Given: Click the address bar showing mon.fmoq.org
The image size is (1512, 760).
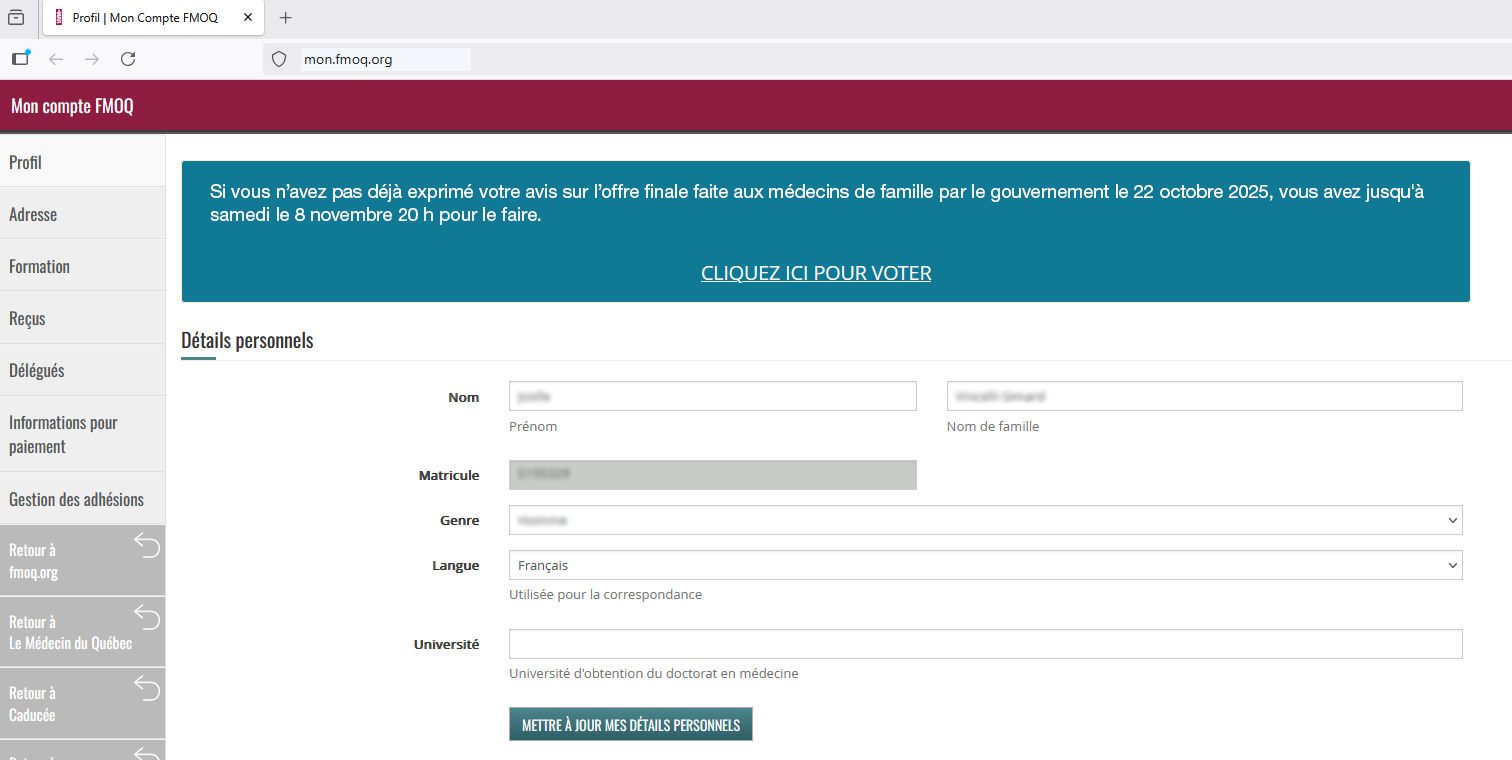Looking at the screenshot, I should 385,59.
